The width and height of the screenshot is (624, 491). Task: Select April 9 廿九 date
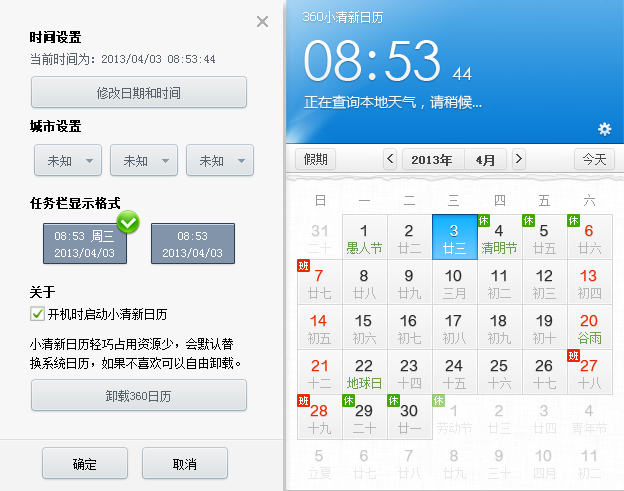[410, 282]
